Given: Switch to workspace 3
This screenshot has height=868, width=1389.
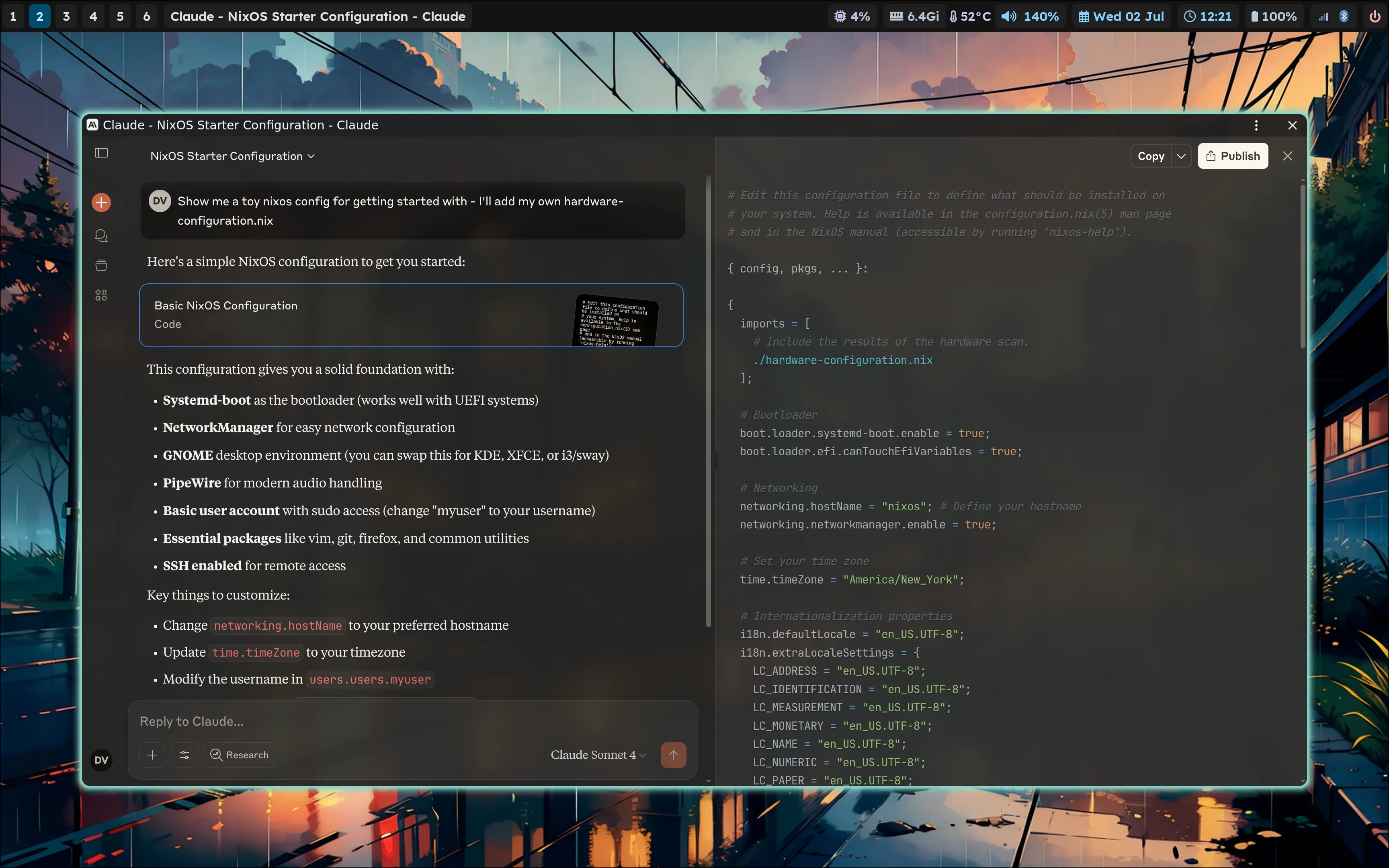Looking at the screenshot, I should 67,16.
